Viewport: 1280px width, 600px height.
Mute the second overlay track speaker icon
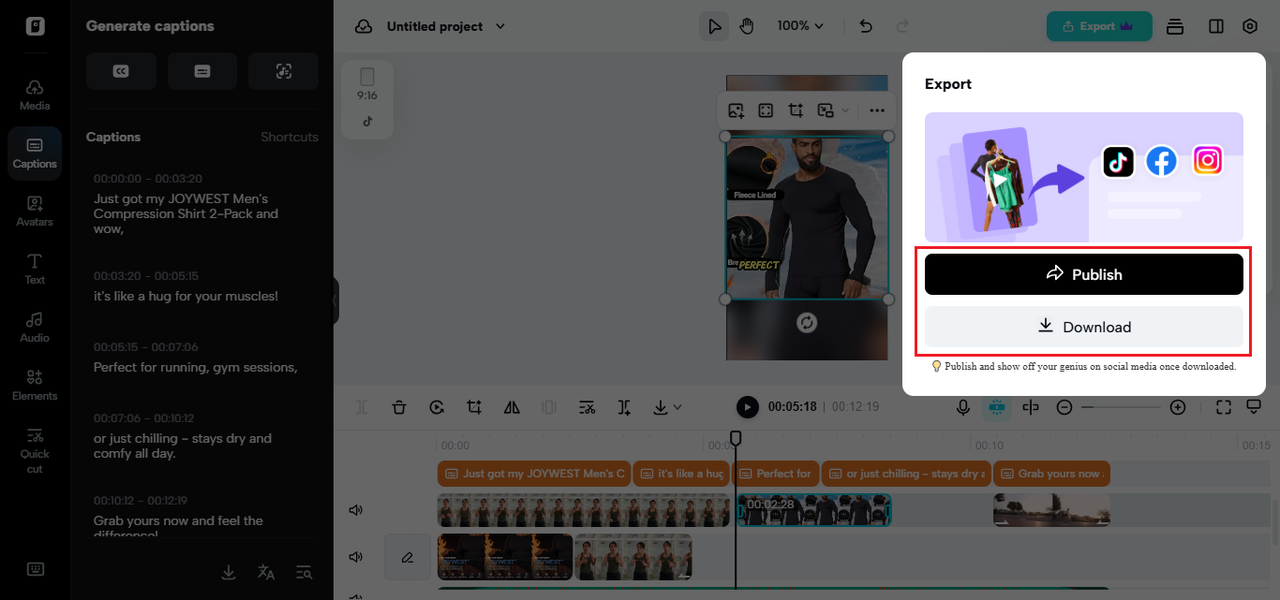355,556
